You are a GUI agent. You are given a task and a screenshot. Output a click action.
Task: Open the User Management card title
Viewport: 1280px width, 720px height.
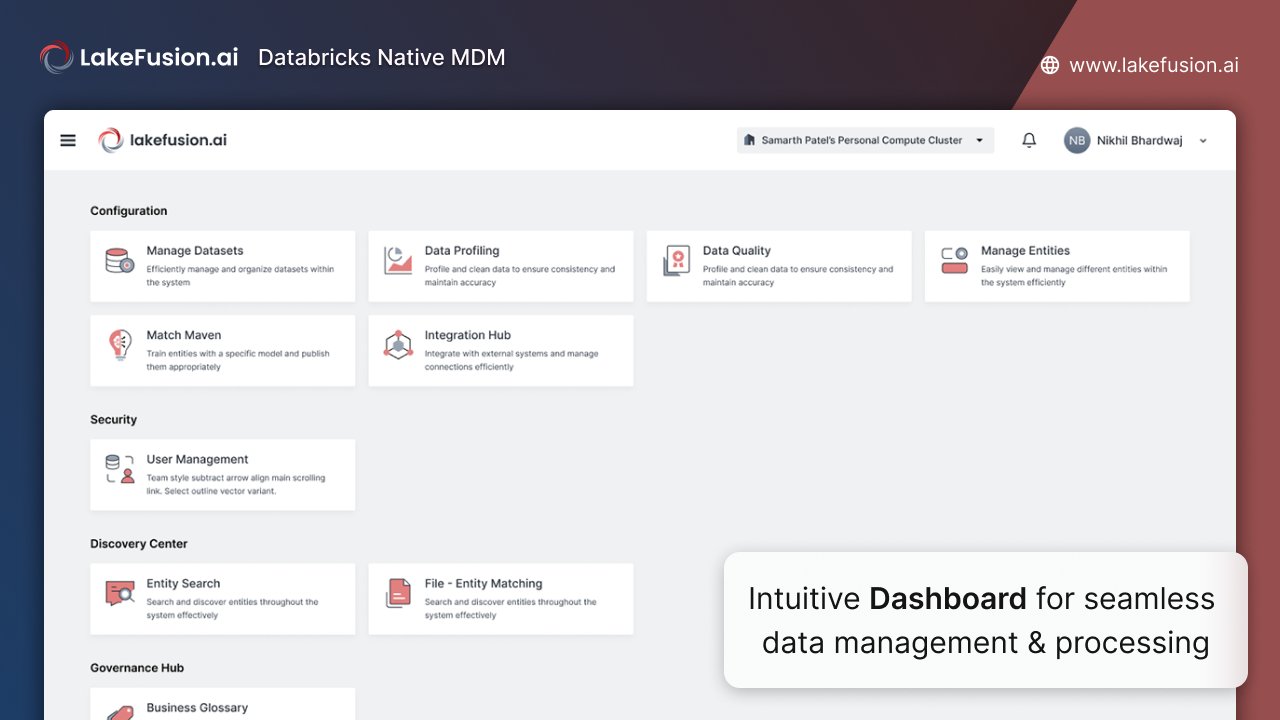(x=197, y=459)
